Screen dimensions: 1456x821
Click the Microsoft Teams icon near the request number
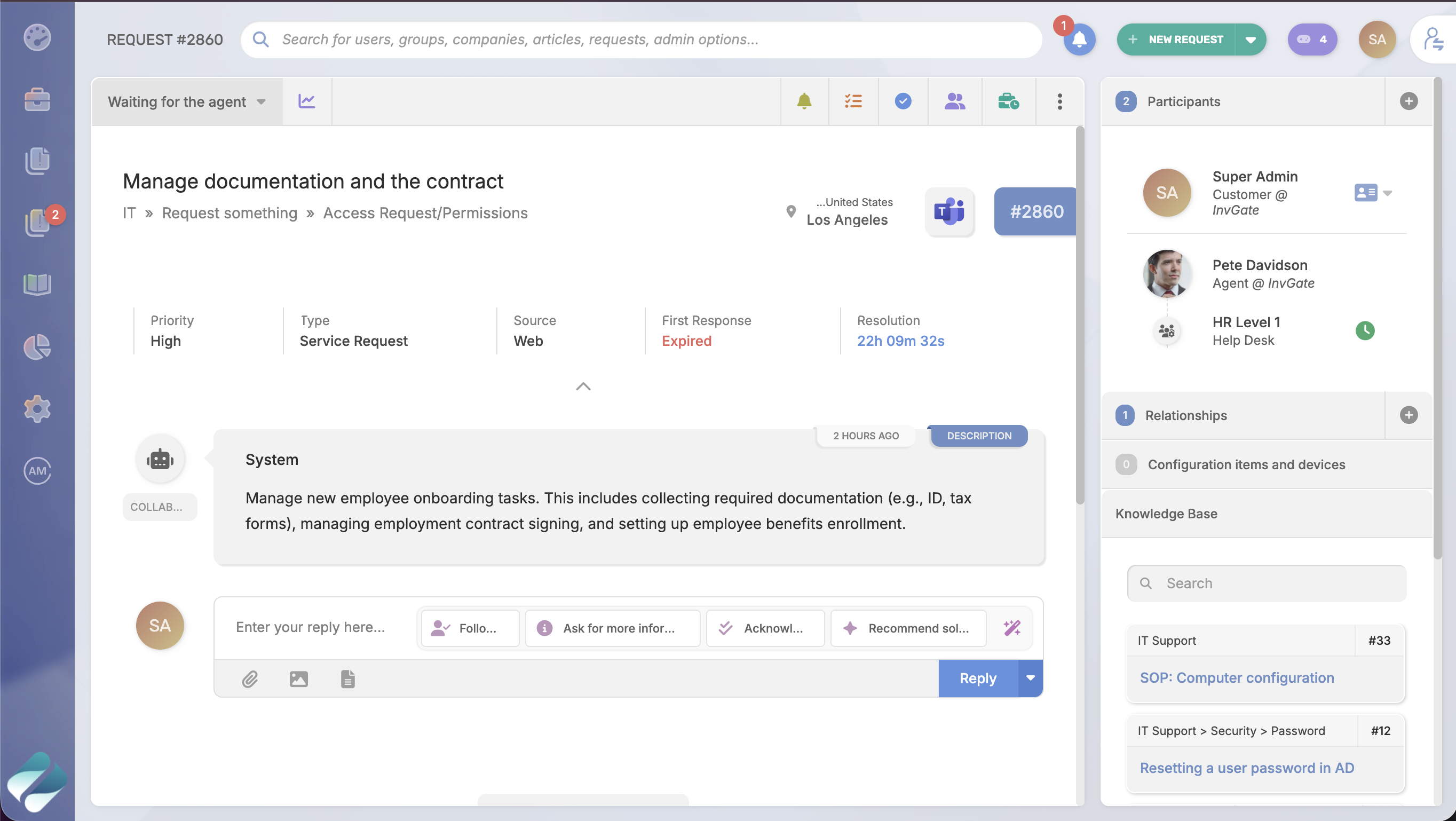[949, 211]
